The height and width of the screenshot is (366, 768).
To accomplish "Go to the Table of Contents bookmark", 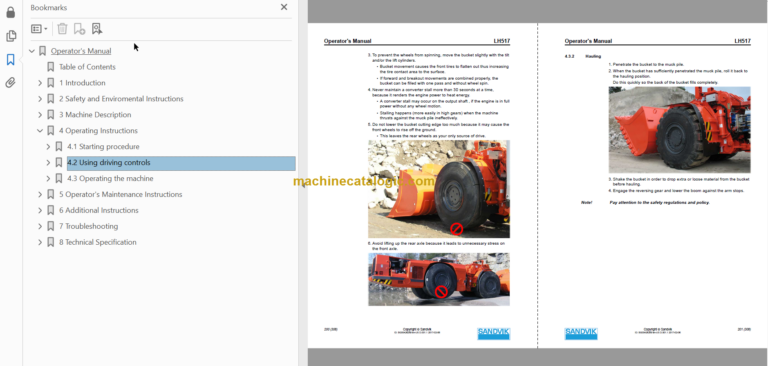I will pos(87,67).
